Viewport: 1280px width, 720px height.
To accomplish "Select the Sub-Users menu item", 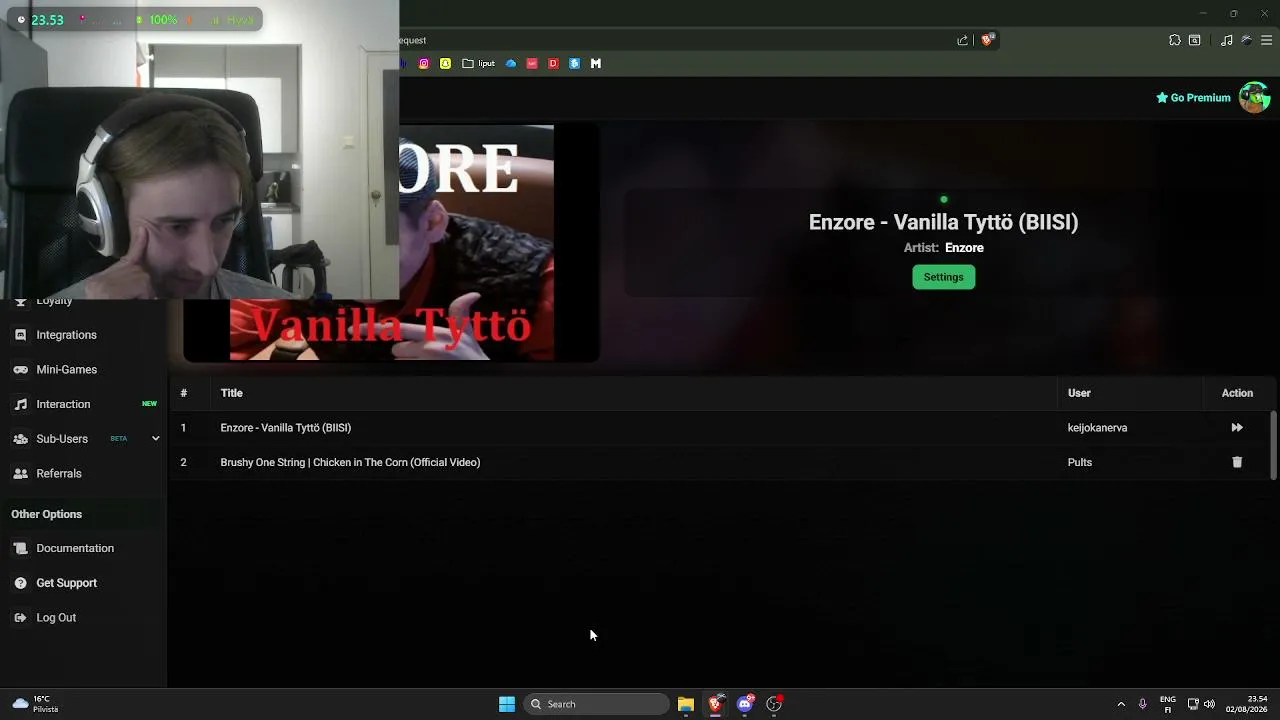I will point(62,439).
